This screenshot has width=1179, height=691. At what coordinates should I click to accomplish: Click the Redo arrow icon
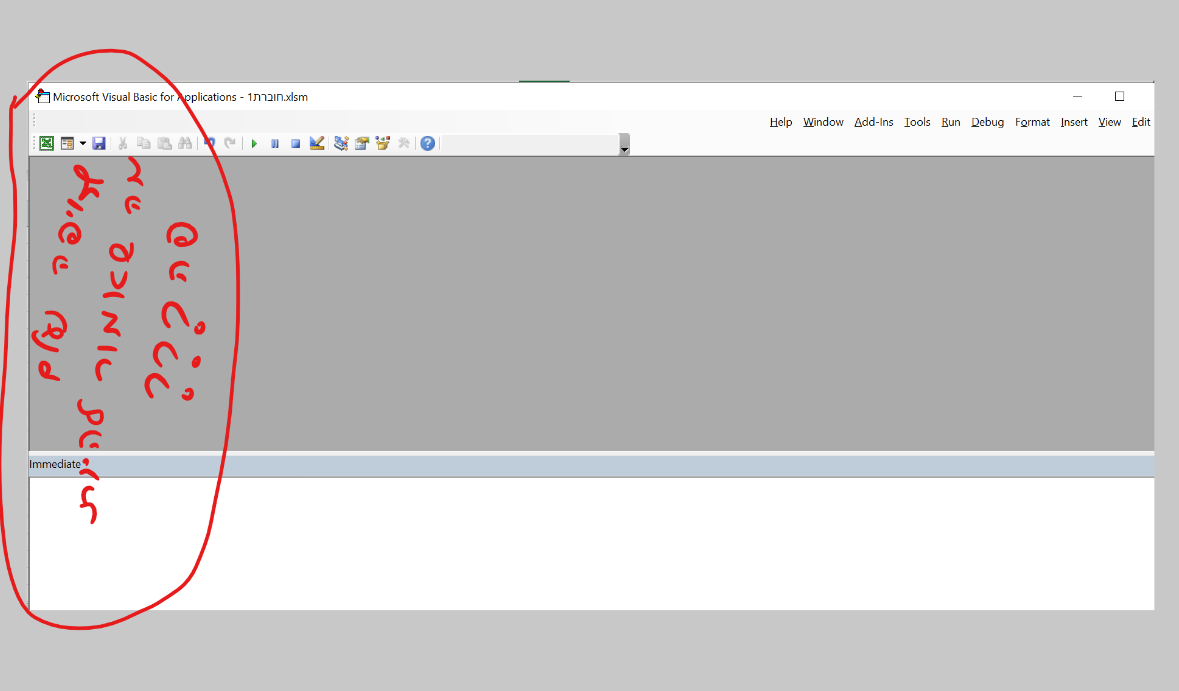pos(230,143)
